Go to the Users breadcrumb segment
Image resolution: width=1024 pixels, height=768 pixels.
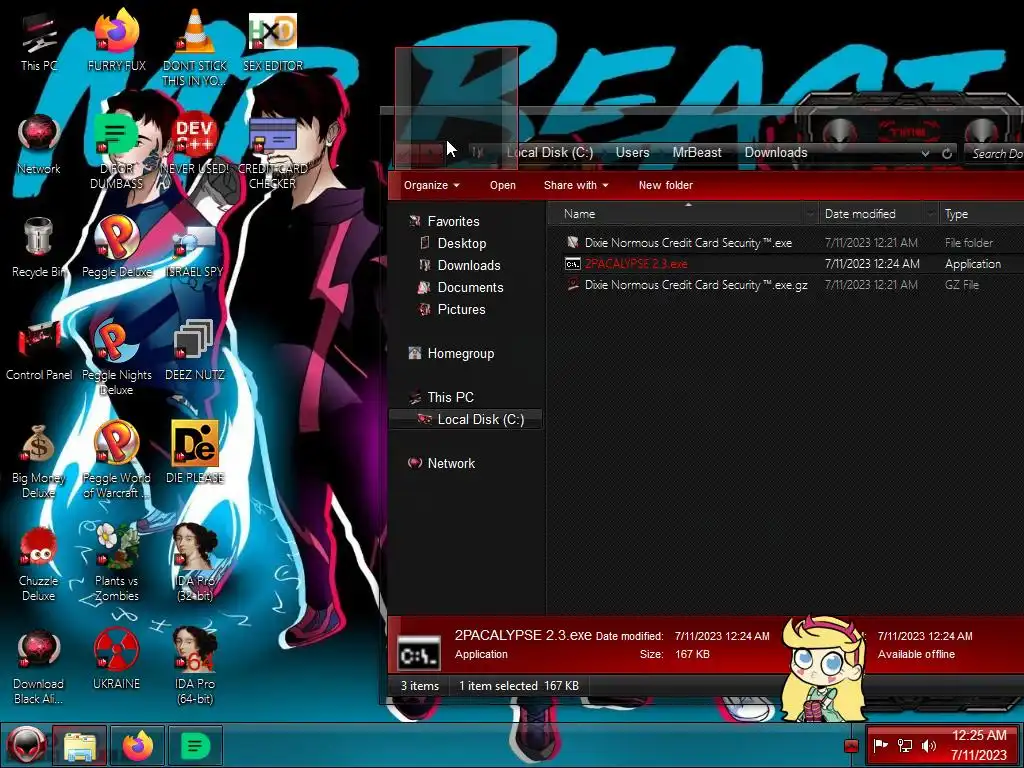pos(632,152)
